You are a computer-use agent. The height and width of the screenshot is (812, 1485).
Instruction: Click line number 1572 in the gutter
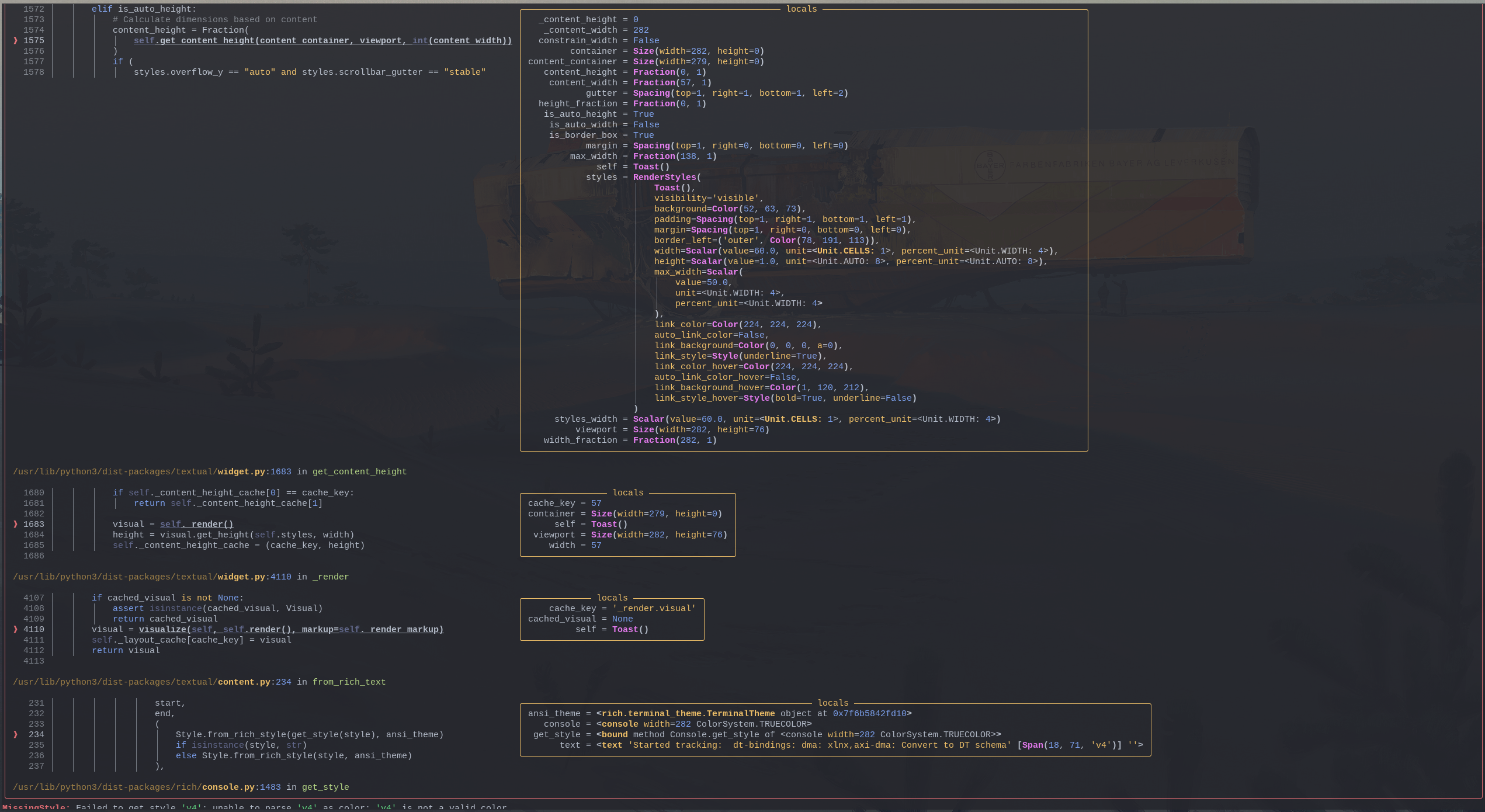pyautogui.click(x=34, y=9)
